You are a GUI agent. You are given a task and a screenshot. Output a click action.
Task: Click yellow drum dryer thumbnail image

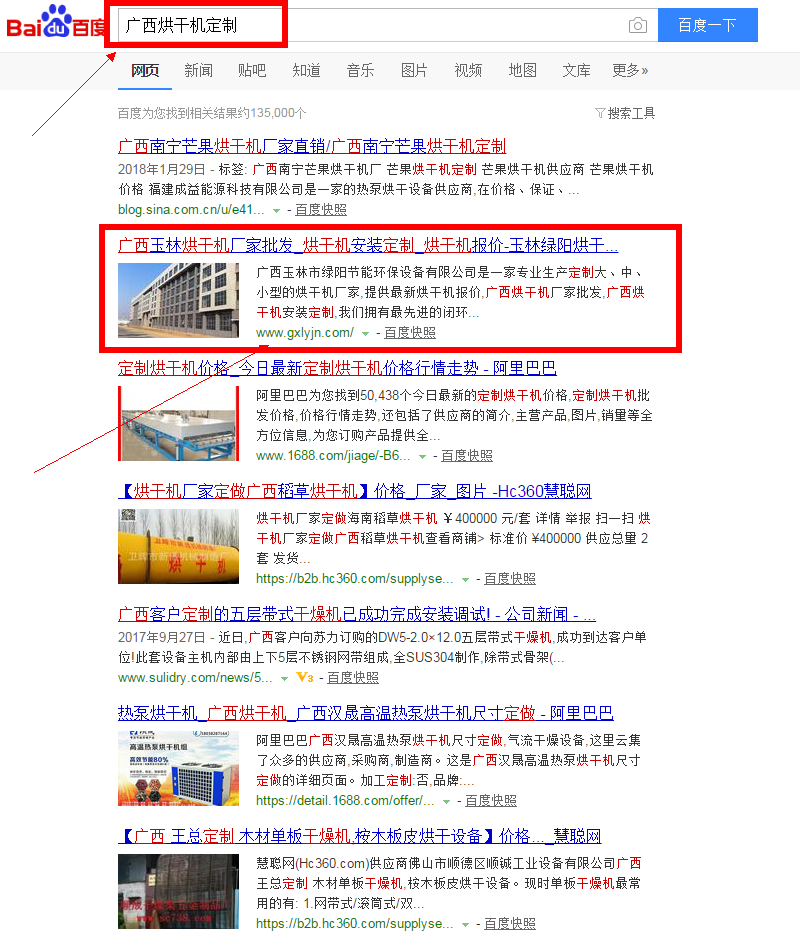(x=179, y=546)
